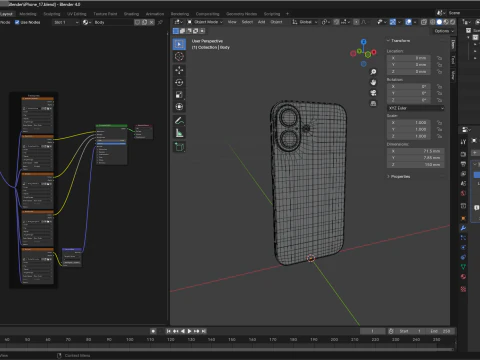Toggle lock on Scale X

pyautogui.click(x=440, y=123)
